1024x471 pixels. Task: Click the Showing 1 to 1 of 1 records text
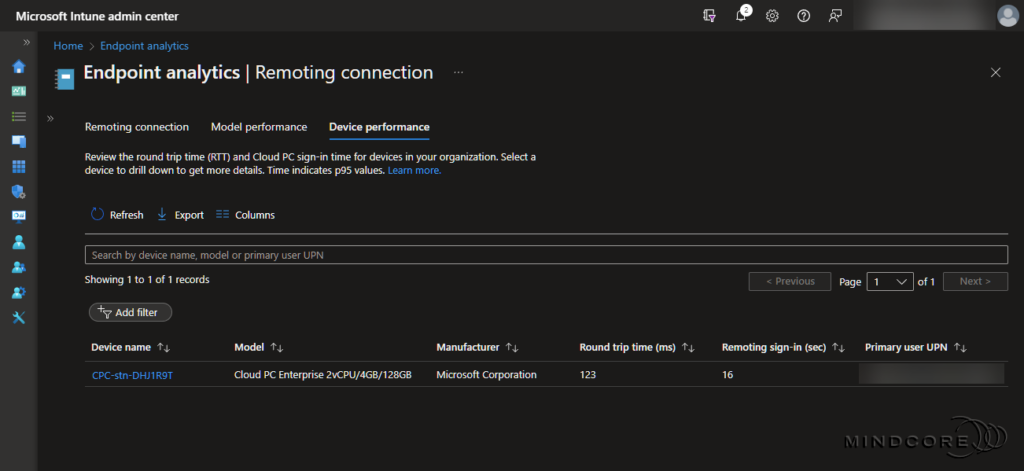coord(147,280)
